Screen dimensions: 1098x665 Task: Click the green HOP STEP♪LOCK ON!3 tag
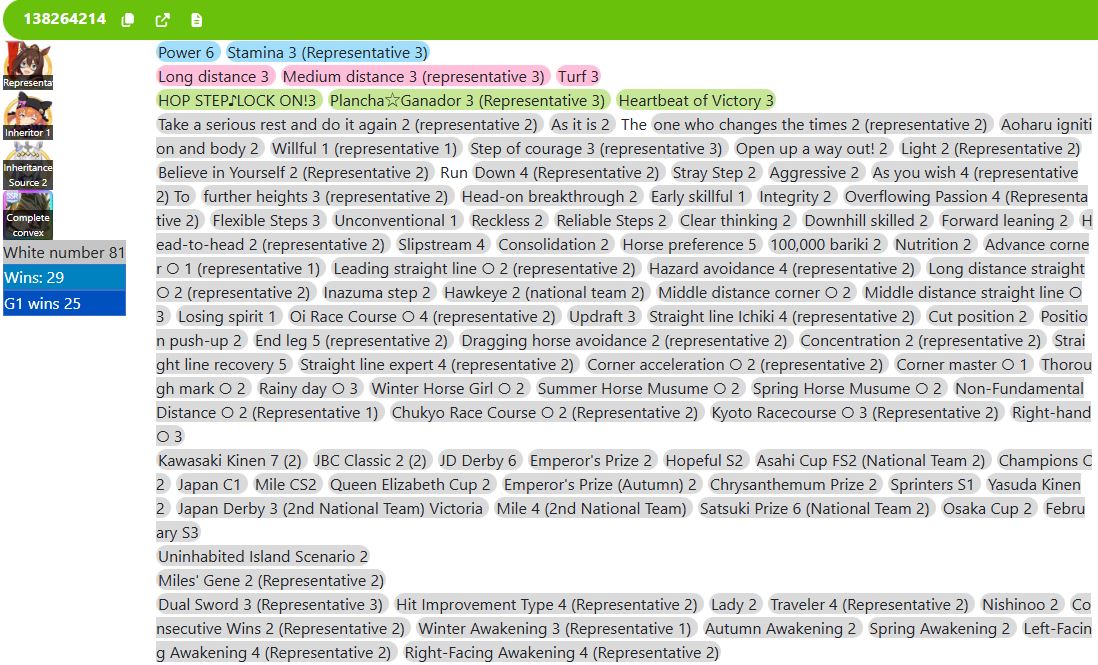[237, 101]
